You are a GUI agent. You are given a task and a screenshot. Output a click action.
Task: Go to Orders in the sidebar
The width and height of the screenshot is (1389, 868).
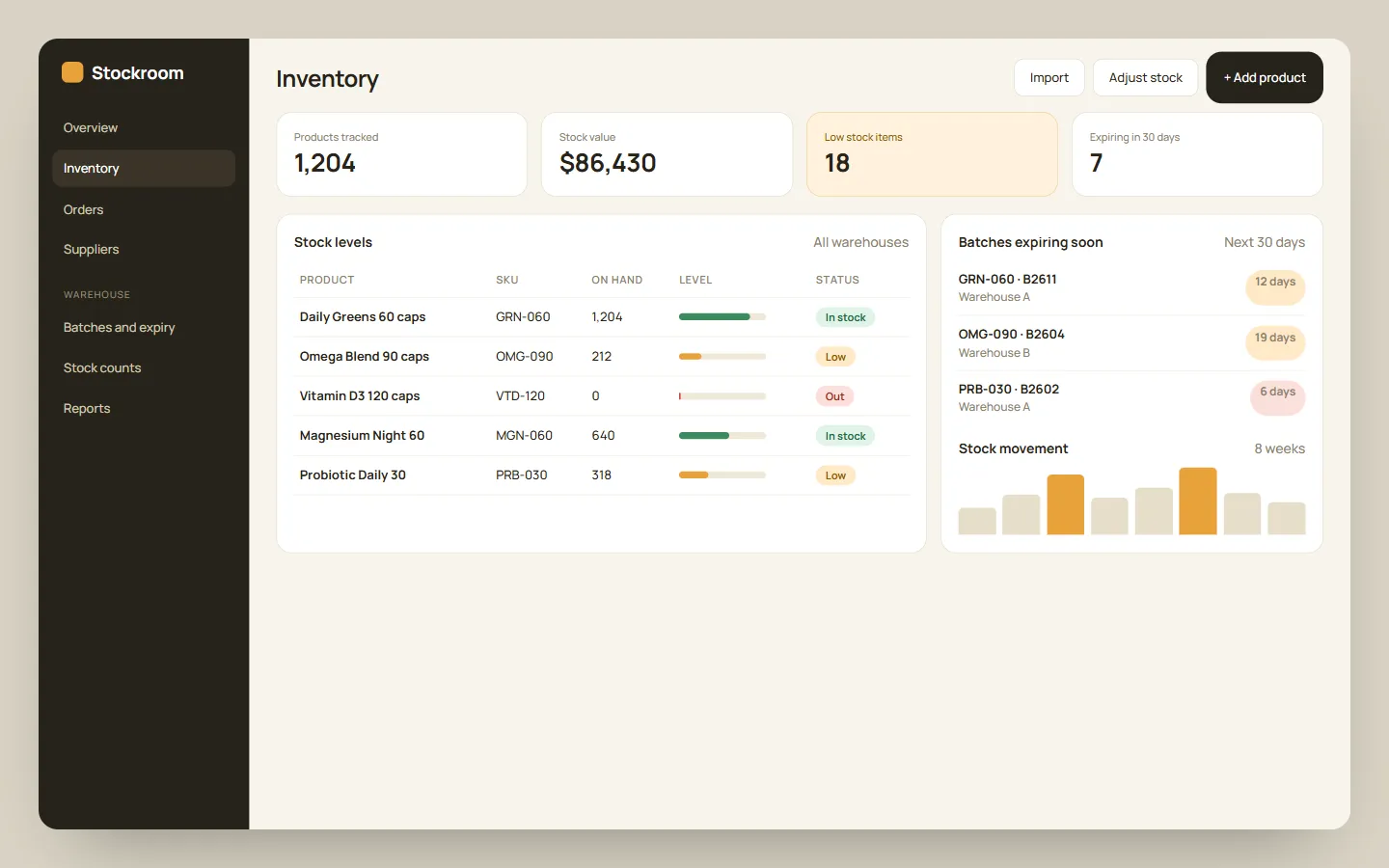144,209
